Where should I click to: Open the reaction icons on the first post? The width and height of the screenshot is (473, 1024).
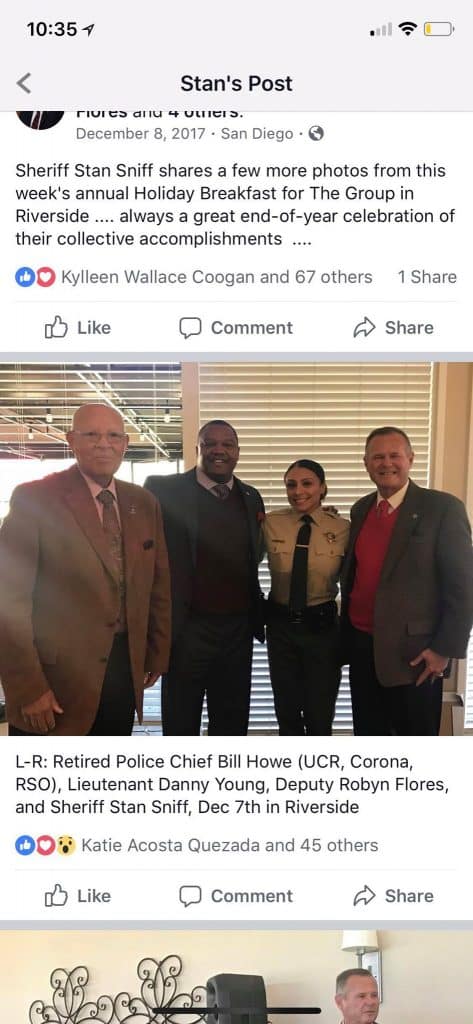tap(35, 278)
